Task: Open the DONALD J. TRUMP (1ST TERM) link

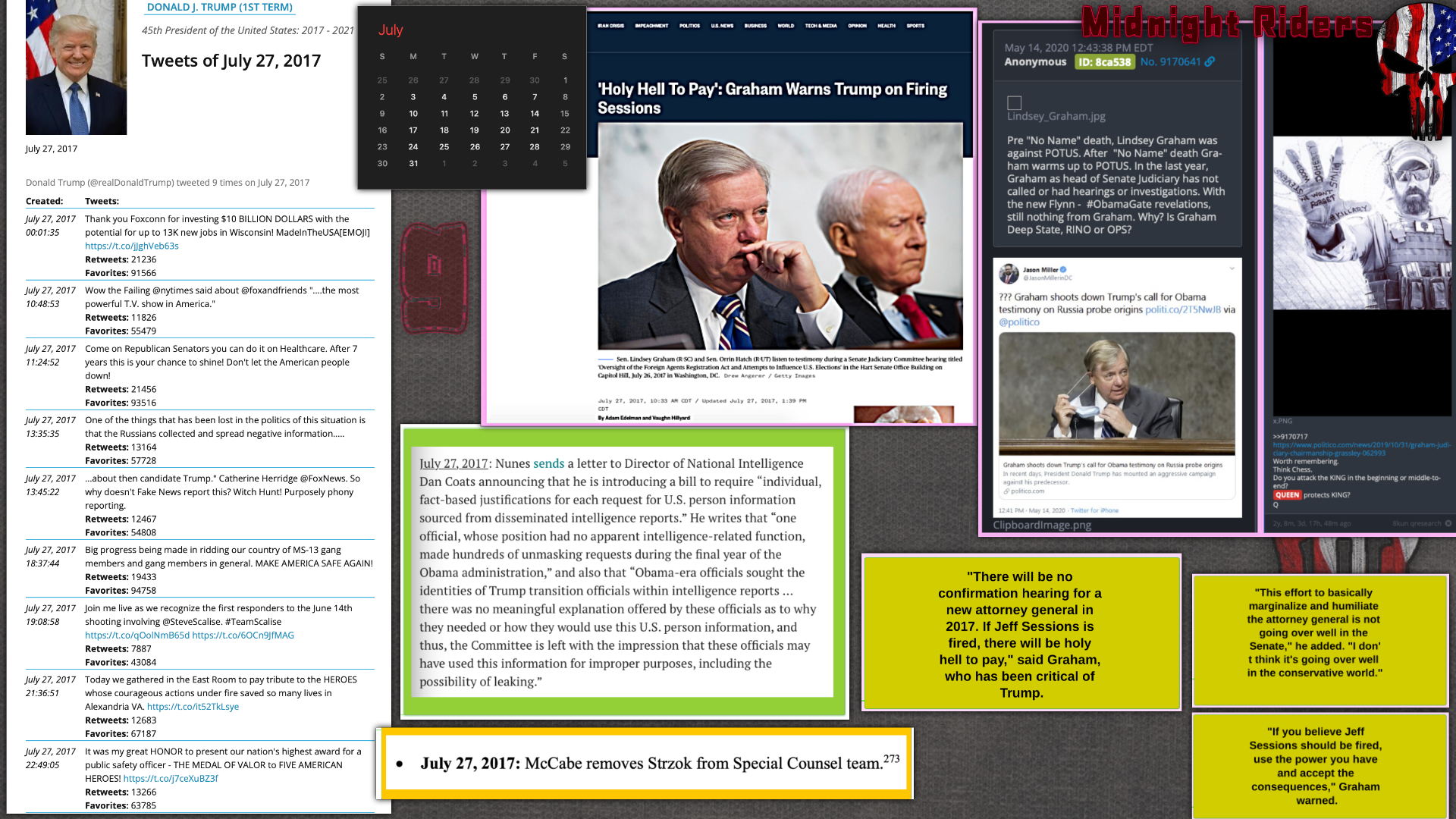Action: (x=219, y=7)
